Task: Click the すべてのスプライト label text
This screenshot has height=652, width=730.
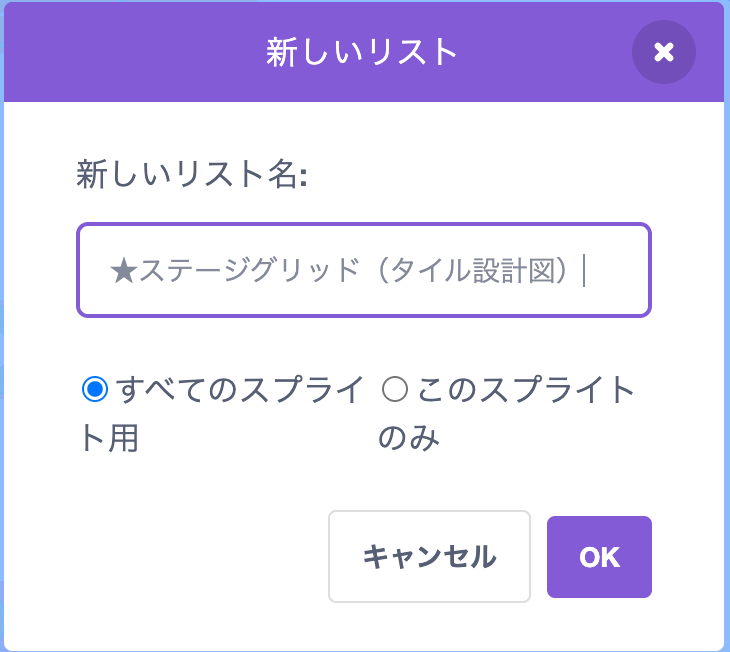Action: (240, 390)
